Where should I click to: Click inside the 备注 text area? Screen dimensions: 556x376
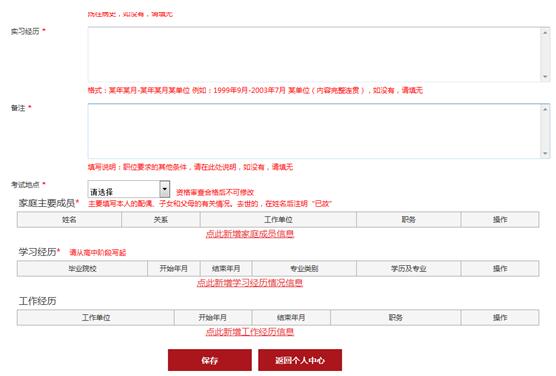click(314, 131)
